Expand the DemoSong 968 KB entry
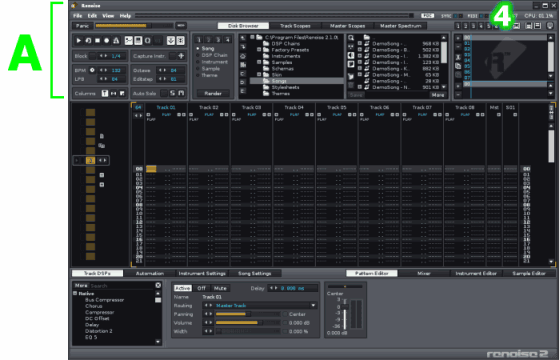 (x=360, y=44)
